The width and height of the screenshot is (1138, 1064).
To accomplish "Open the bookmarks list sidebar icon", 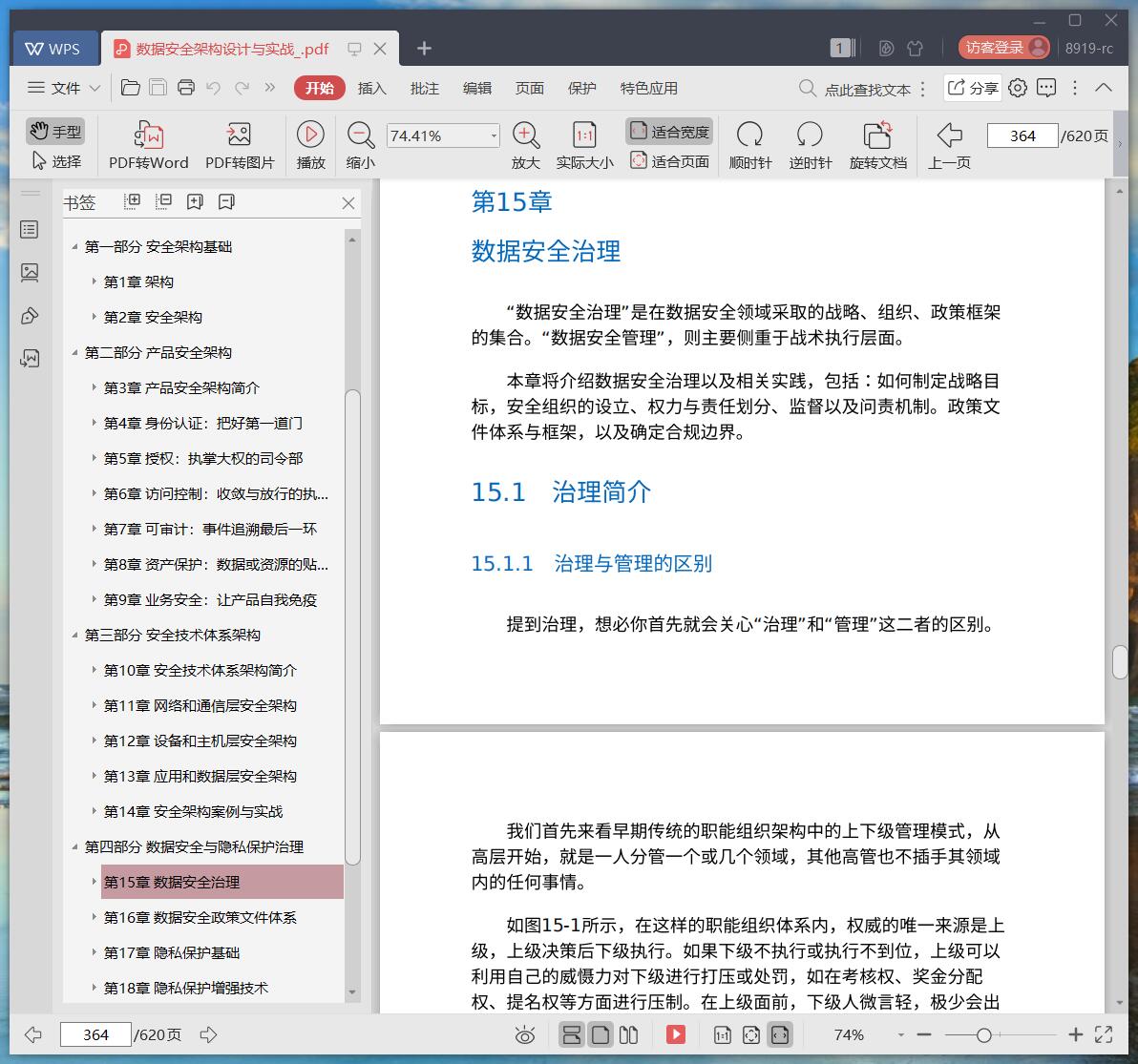I will (x=30, y=230).
